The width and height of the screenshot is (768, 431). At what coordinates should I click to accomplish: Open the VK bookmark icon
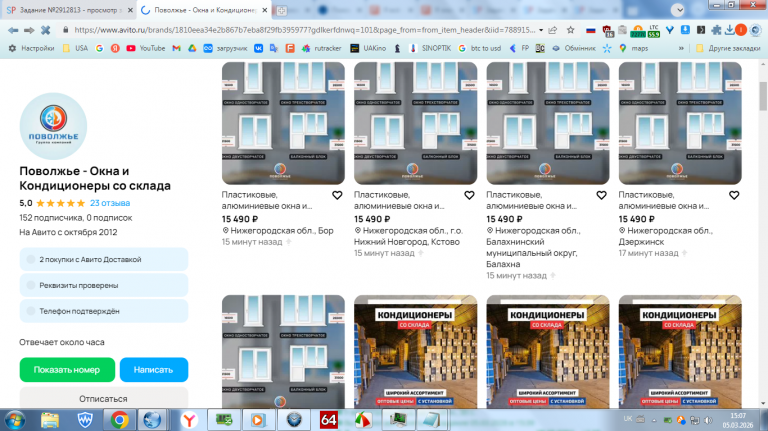click(258, 48)
